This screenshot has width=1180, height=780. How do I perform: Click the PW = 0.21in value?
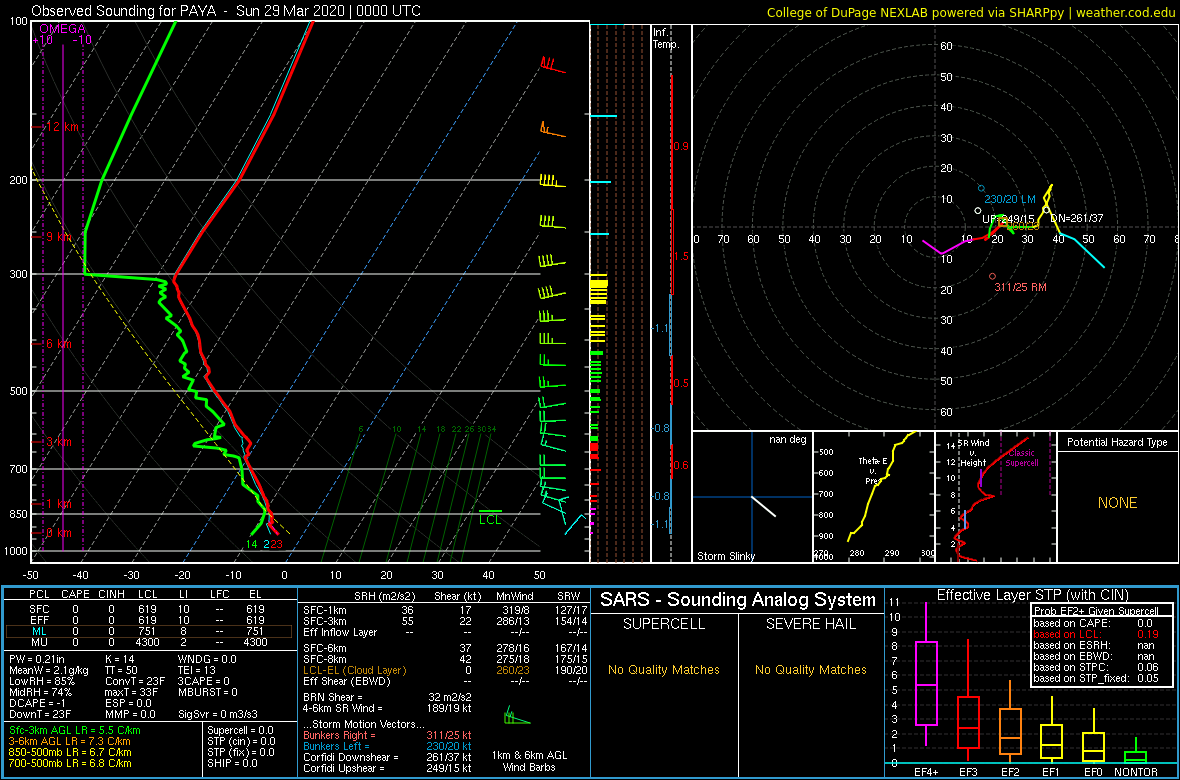click(x=36, y=662)
